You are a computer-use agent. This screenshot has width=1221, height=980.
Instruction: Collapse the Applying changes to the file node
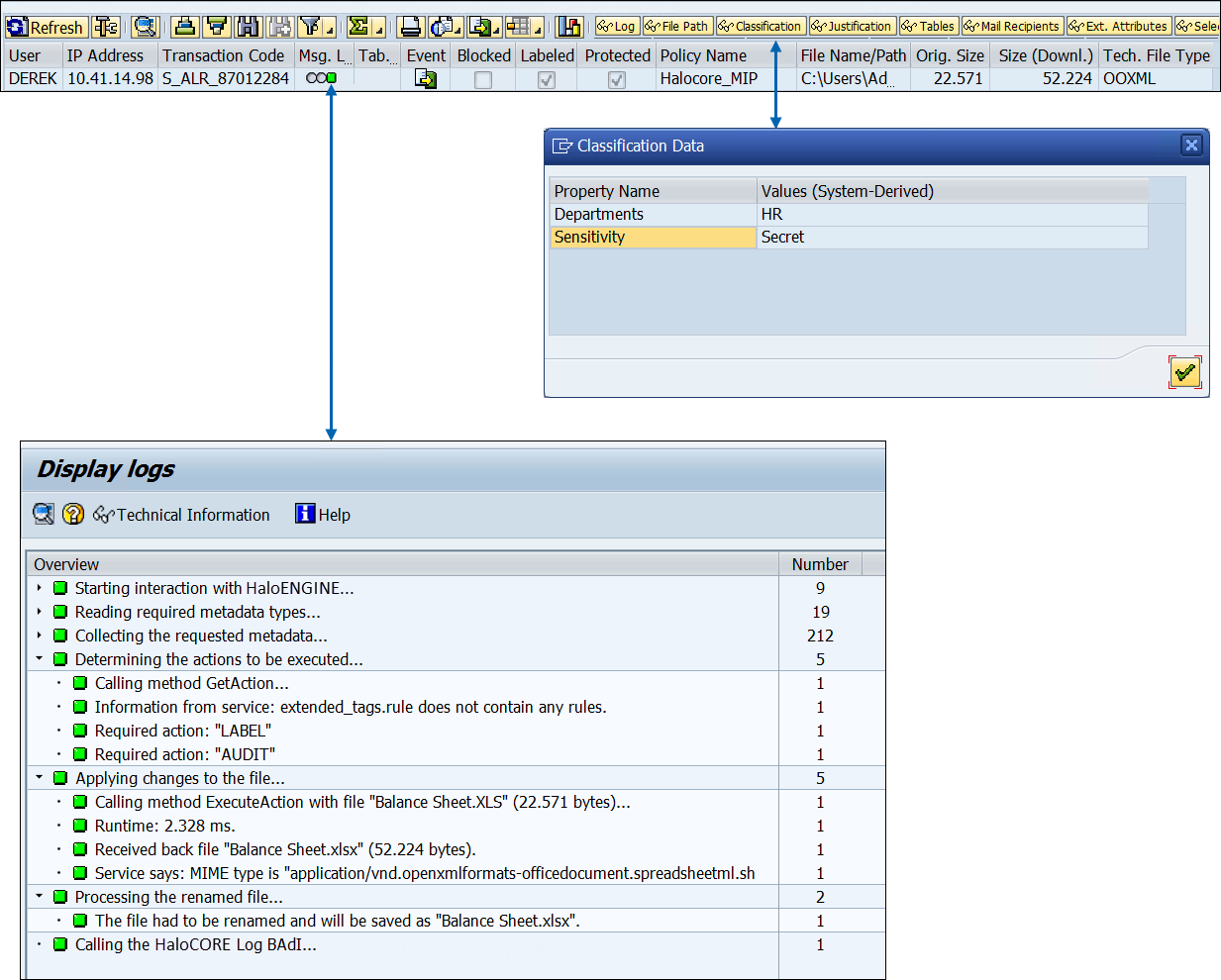tap(40, 778)
